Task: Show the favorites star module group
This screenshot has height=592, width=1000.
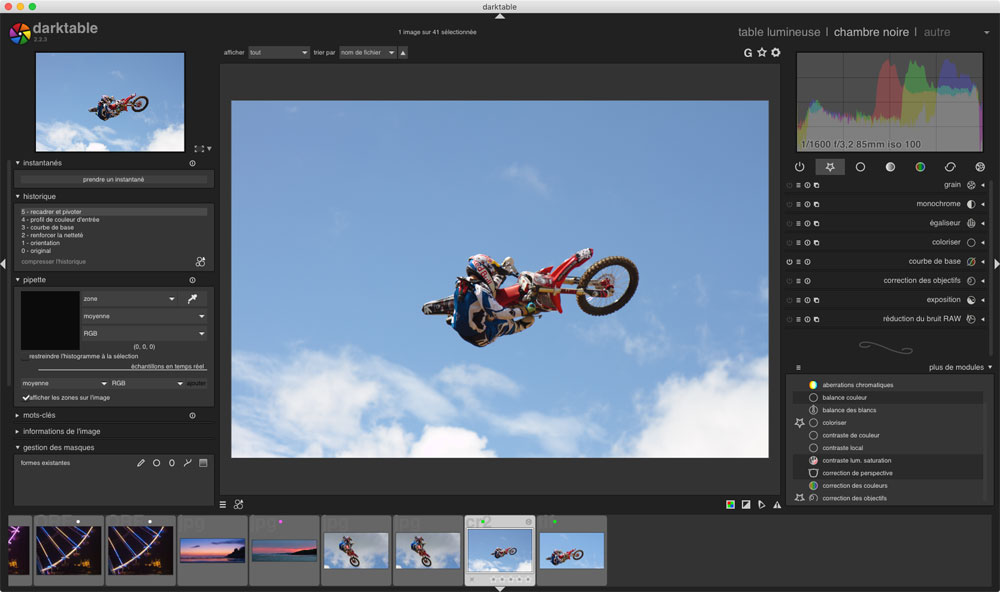Action: click(830, 167)
